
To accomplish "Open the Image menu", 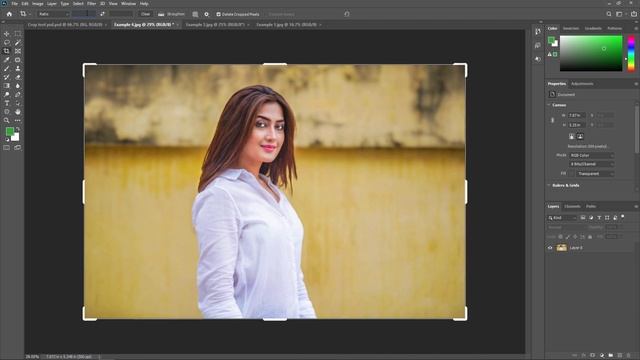I will (x=38, y=4).
